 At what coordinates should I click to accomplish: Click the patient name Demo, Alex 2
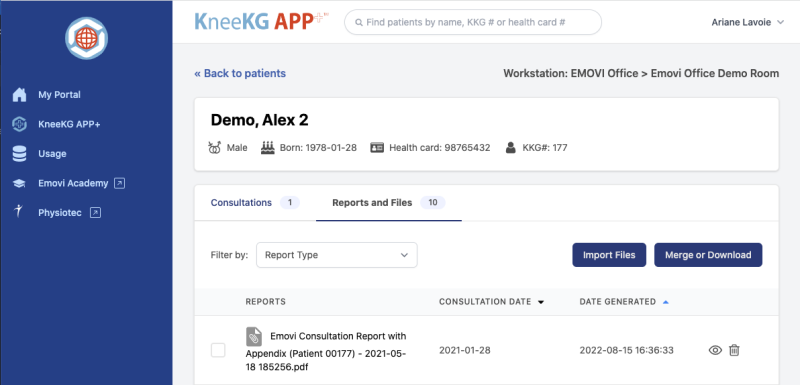click(x=259, y=120)
